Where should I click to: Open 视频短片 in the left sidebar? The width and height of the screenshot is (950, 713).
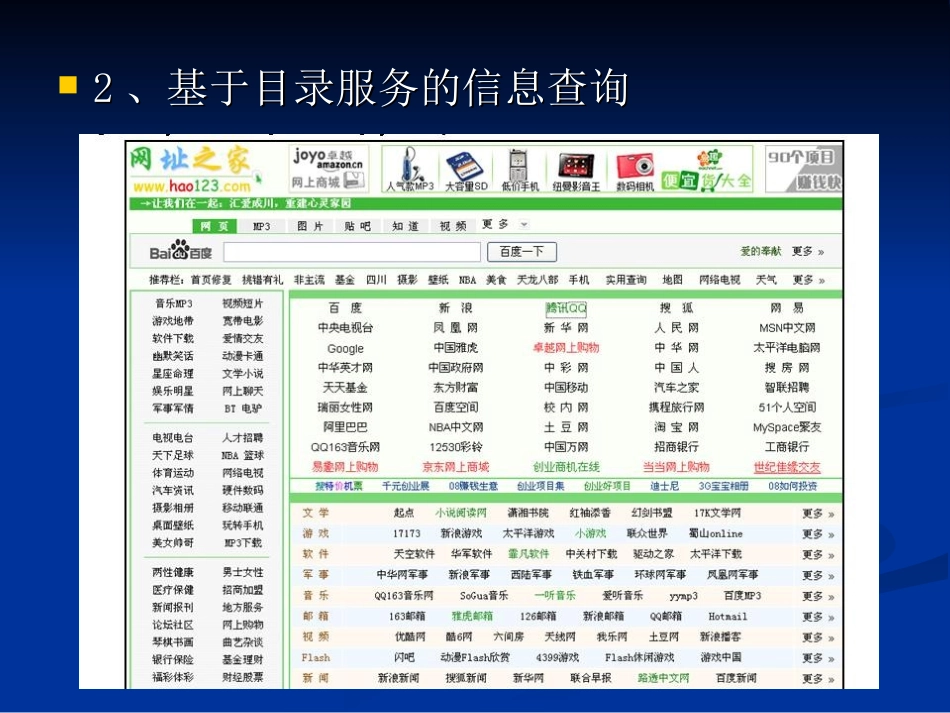242,303
